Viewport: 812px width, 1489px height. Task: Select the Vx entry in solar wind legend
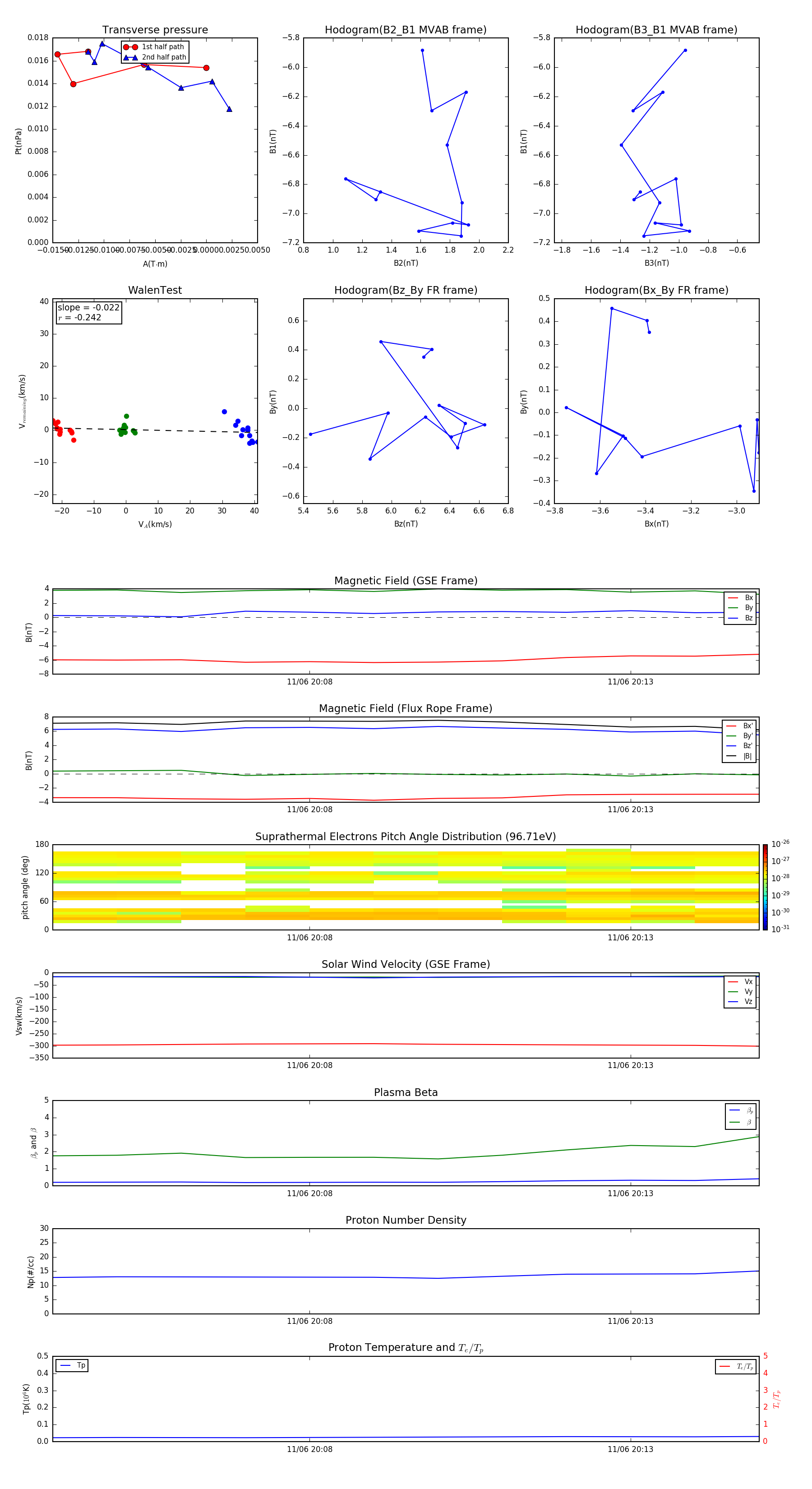pyautogui.click(x=740, y=981)
